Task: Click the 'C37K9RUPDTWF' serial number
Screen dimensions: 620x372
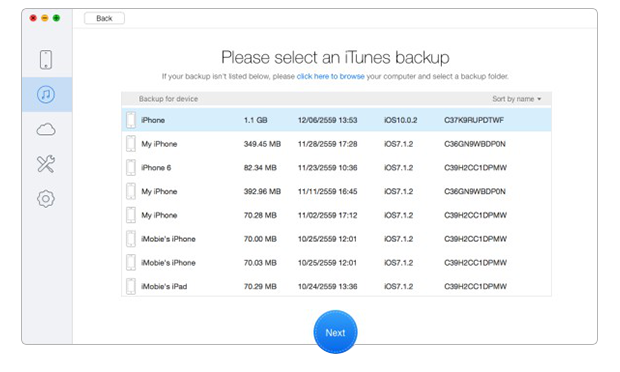Action: click(x=474, y=120)
